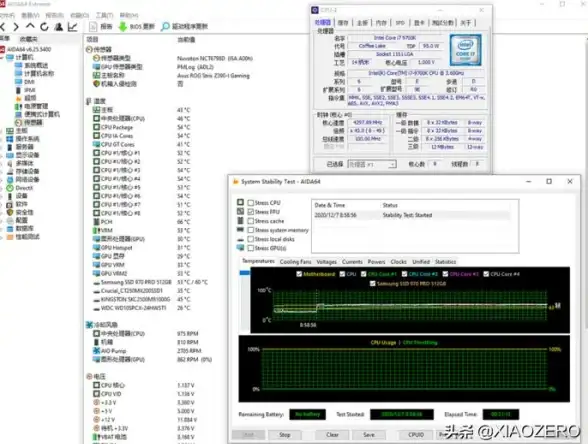This screenshot has height=444, width=588.
Task: Click the driver update magnifier icon
Action: pos(165,27)
